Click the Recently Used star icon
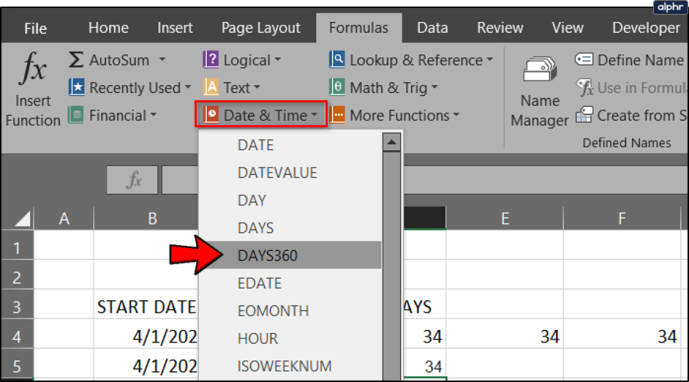The image size is (689, 382). (x=76, y=87)
